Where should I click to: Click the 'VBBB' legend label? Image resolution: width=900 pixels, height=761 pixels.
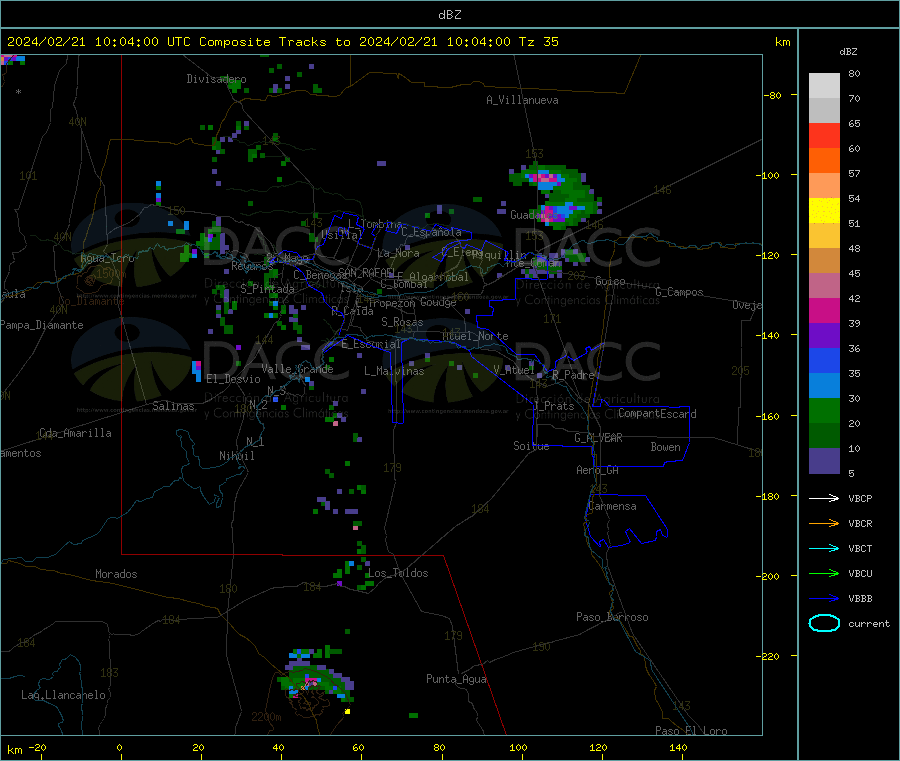[x=860, y=599]
